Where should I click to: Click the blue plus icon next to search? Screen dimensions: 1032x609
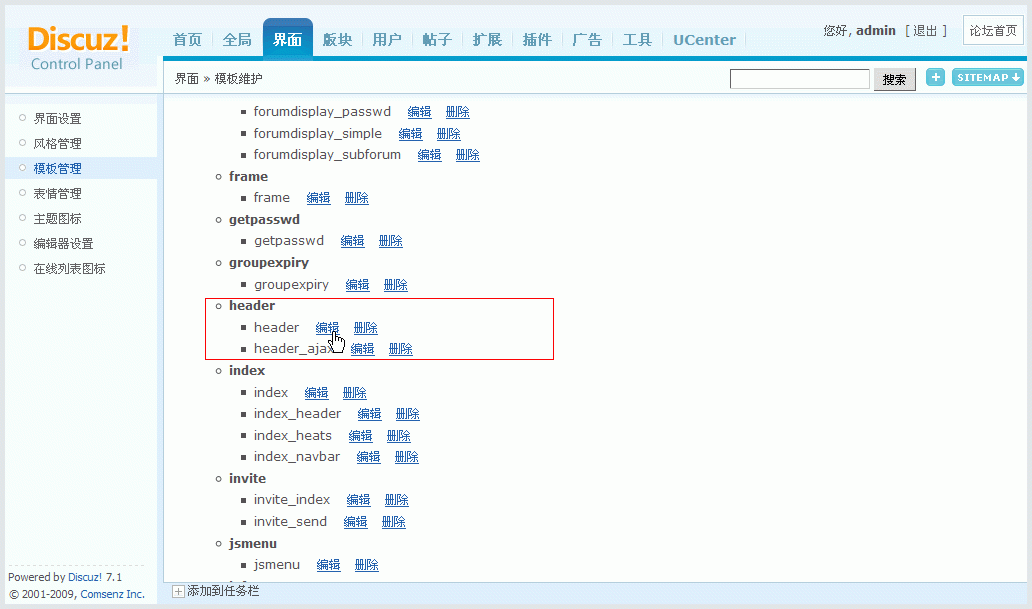[x=935, y=78]
